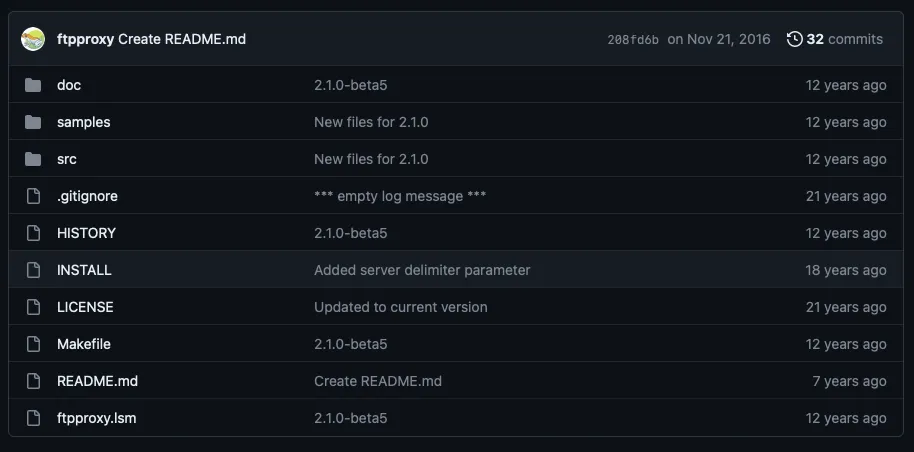Open commit hash 208fd6b

[633, 40]
